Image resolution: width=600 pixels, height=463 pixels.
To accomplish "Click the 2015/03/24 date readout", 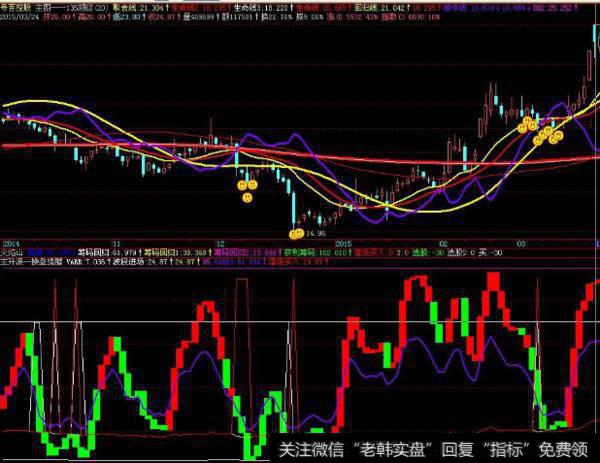I will click(20, 15).
